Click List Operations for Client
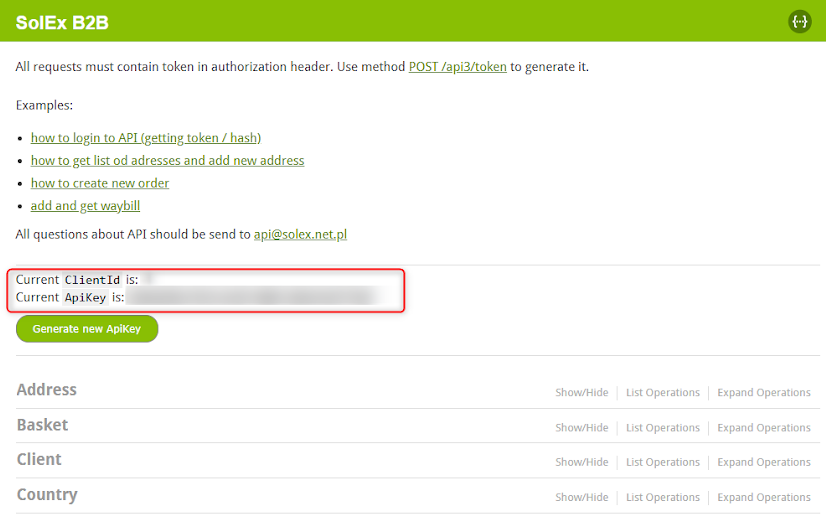Viewport: 826px width, 515px height. click(x=663, y=462)
